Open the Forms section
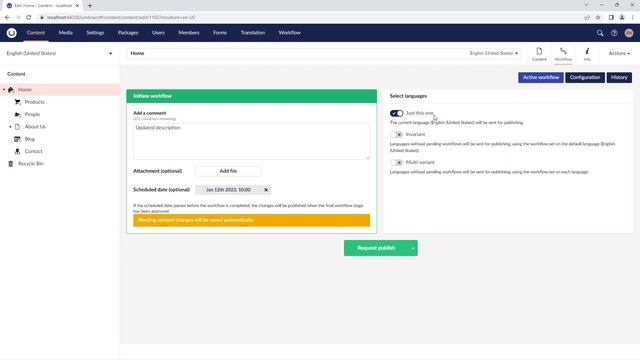Image resolution: width=640 pixels, height=360 pixels. click(x=220, y=33)
